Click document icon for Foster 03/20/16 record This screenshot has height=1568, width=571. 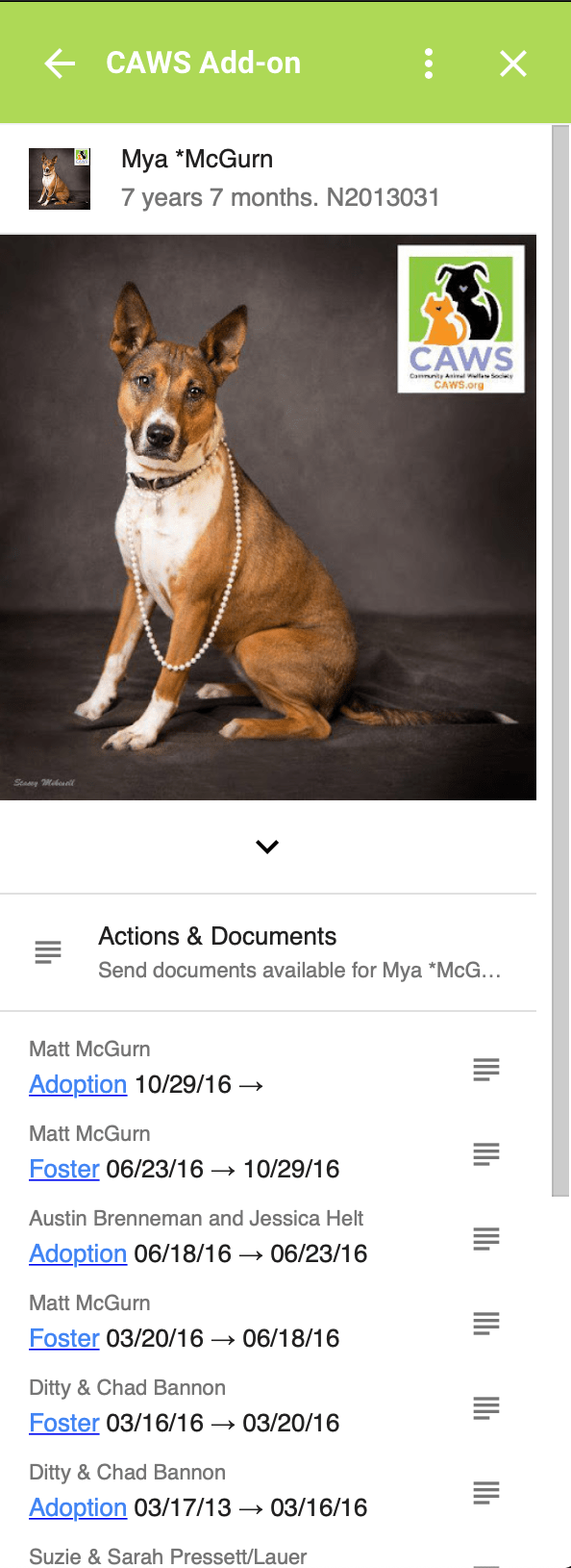coord(486,1323)
